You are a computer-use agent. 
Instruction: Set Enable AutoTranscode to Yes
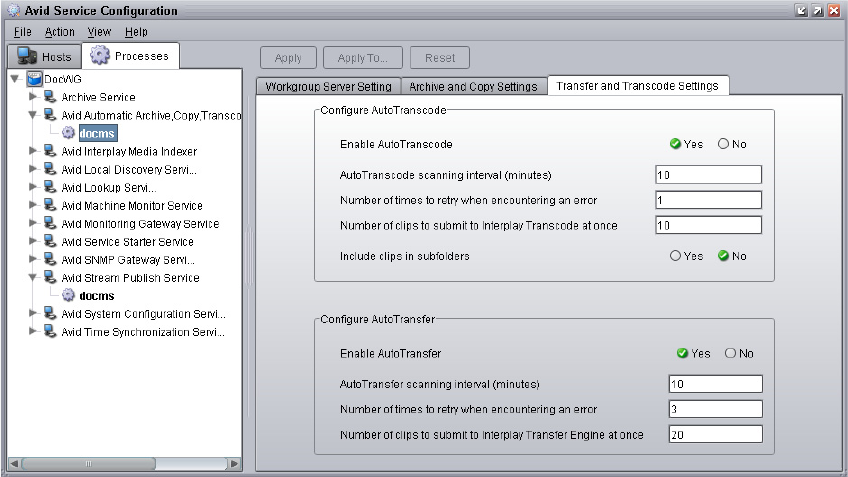click(675, 144)
